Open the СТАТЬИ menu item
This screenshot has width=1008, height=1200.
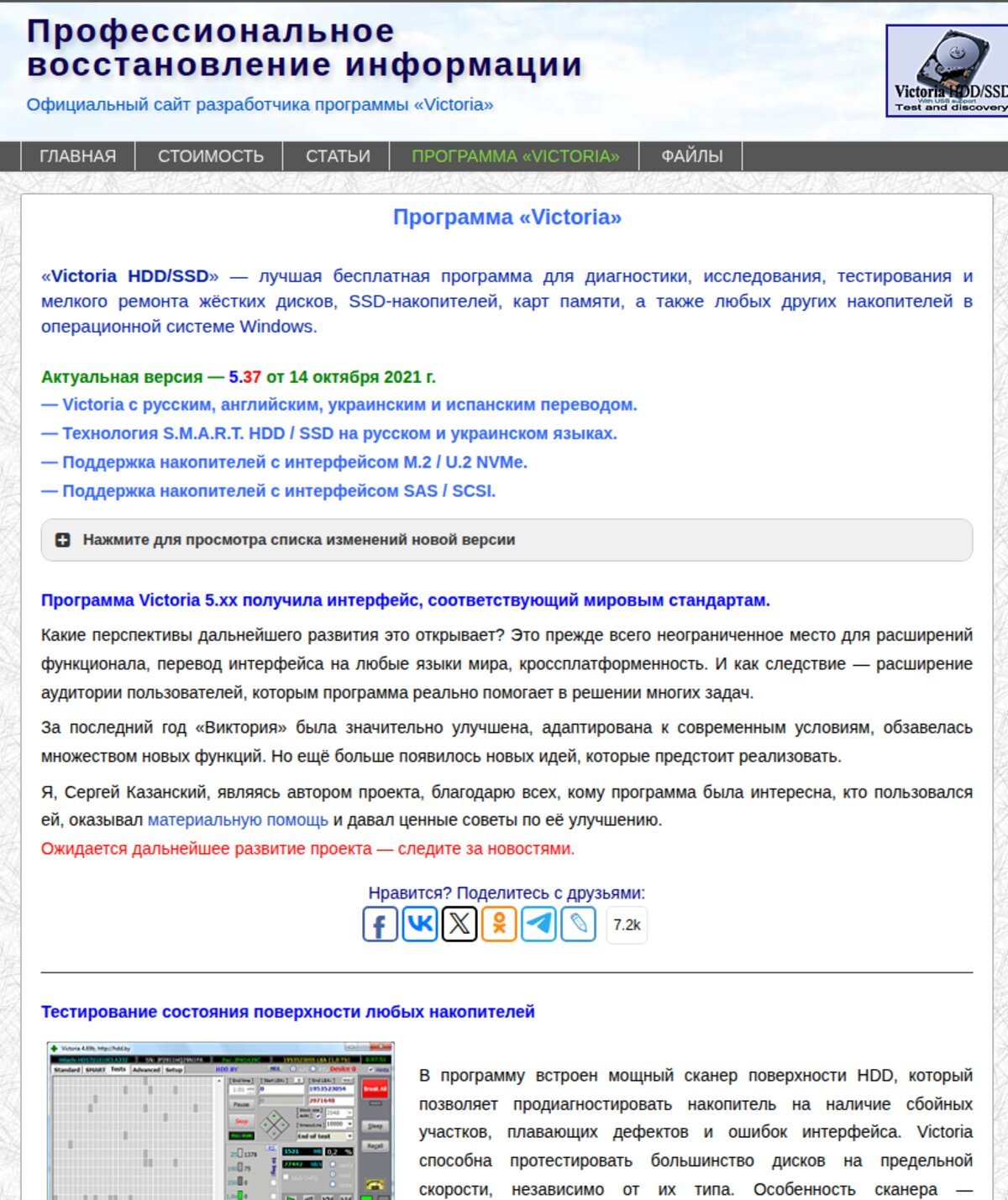(x=338, y=156)
